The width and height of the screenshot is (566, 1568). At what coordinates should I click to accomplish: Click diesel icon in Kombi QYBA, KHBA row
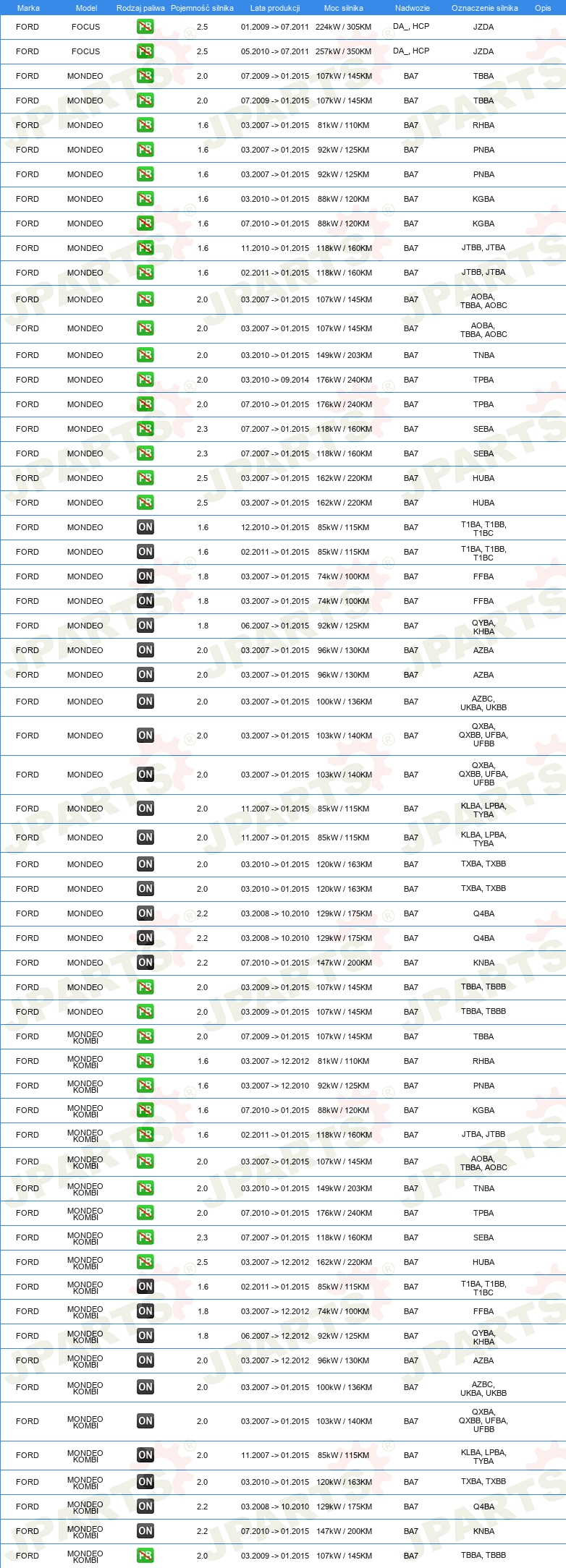click(145, 1336)
